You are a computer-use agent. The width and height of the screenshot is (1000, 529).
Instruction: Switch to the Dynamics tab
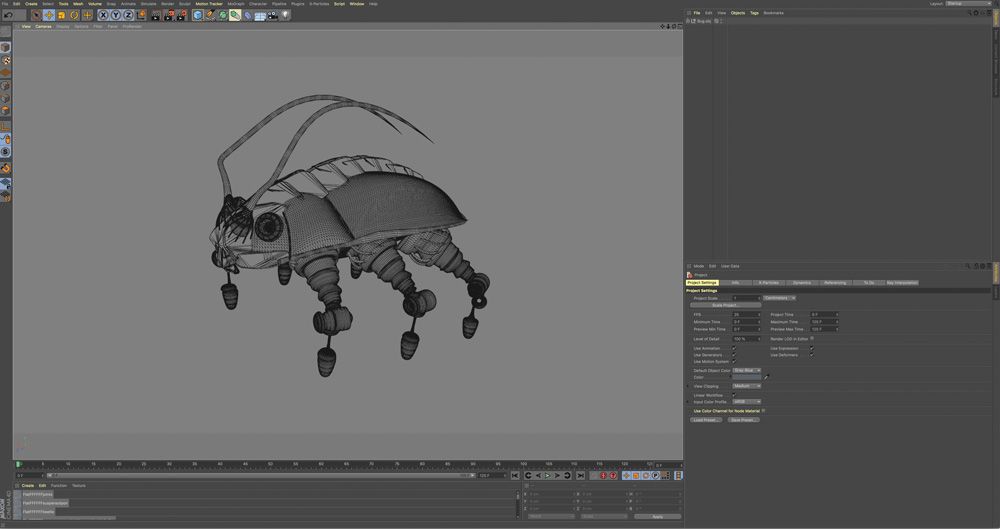(802, 283)
